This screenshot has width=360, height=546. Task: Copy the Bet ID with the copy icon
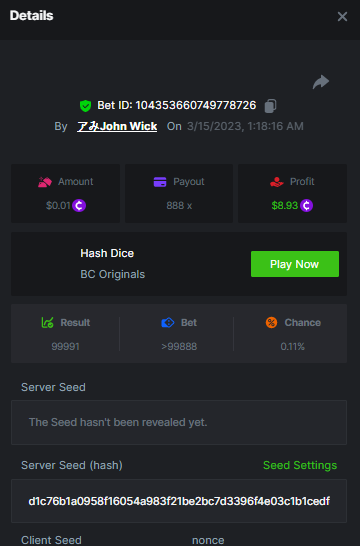click(271, 106)
